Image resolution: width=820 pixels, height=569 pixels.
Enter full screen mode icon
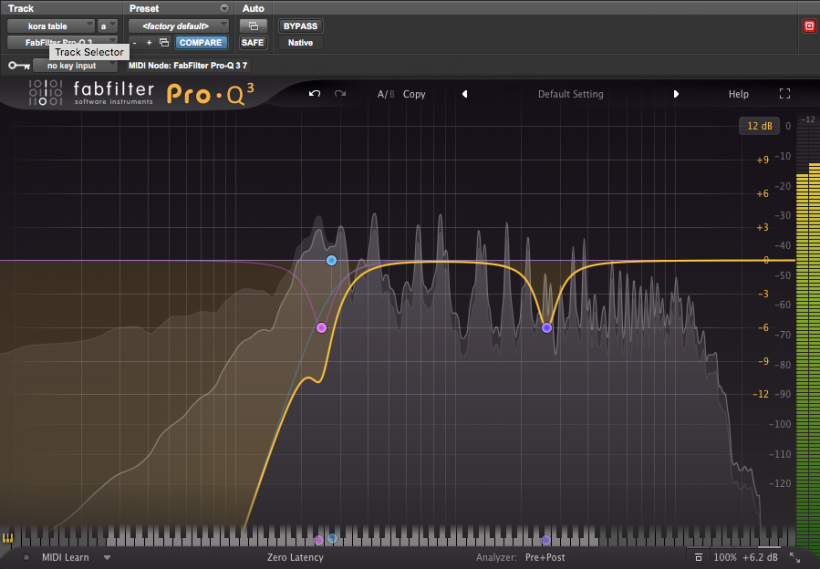tap(784, 94)
